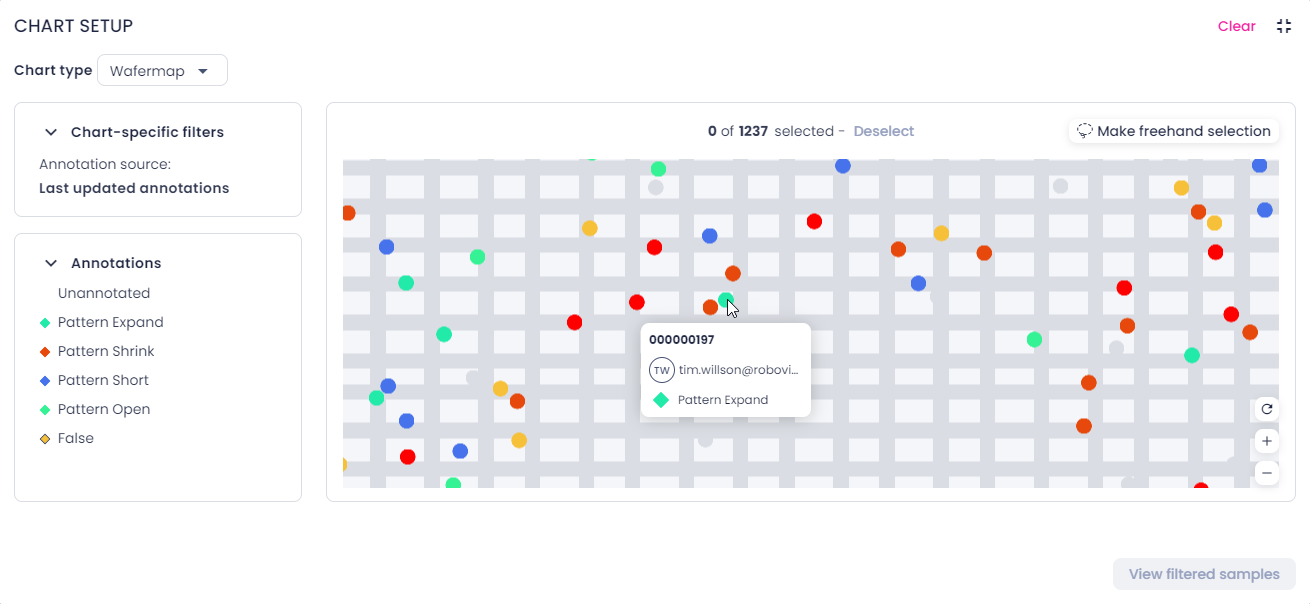Click the reset view refresh icon
Viewport: 1310px width, 604px height.
click(x=1267, y=409)
